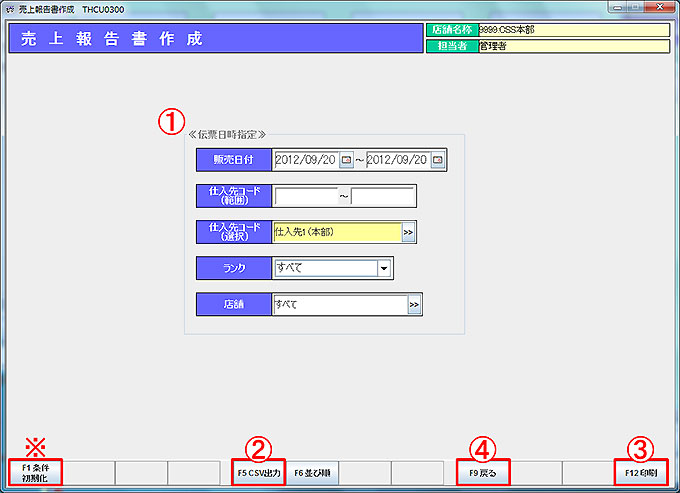Open store selection lookup button

tap(414, 304)
